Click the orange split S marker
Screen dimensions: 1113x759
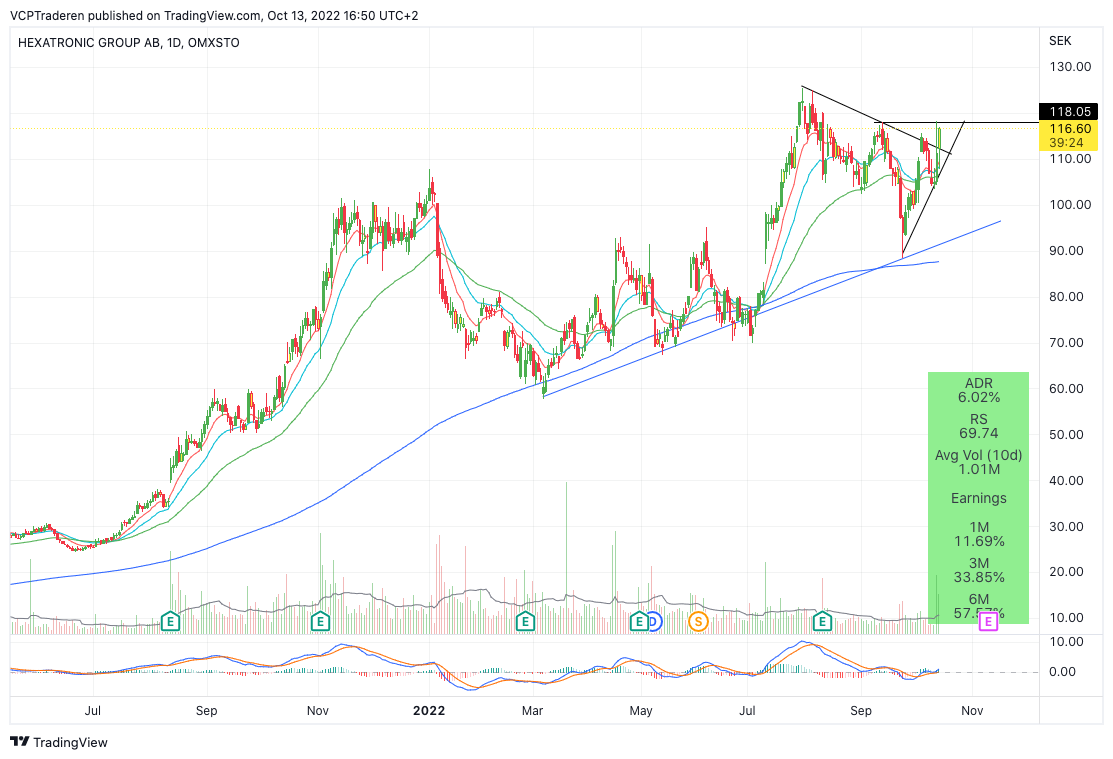(698, 622)
